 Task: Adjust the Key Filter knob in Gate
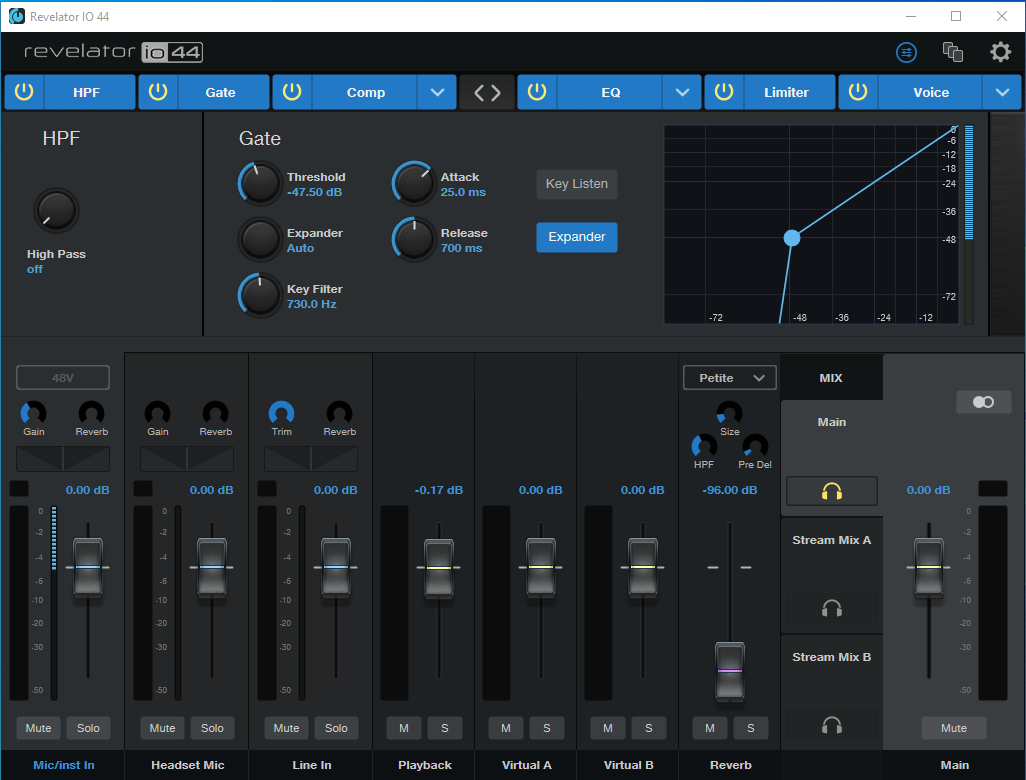tap(259, 295)
